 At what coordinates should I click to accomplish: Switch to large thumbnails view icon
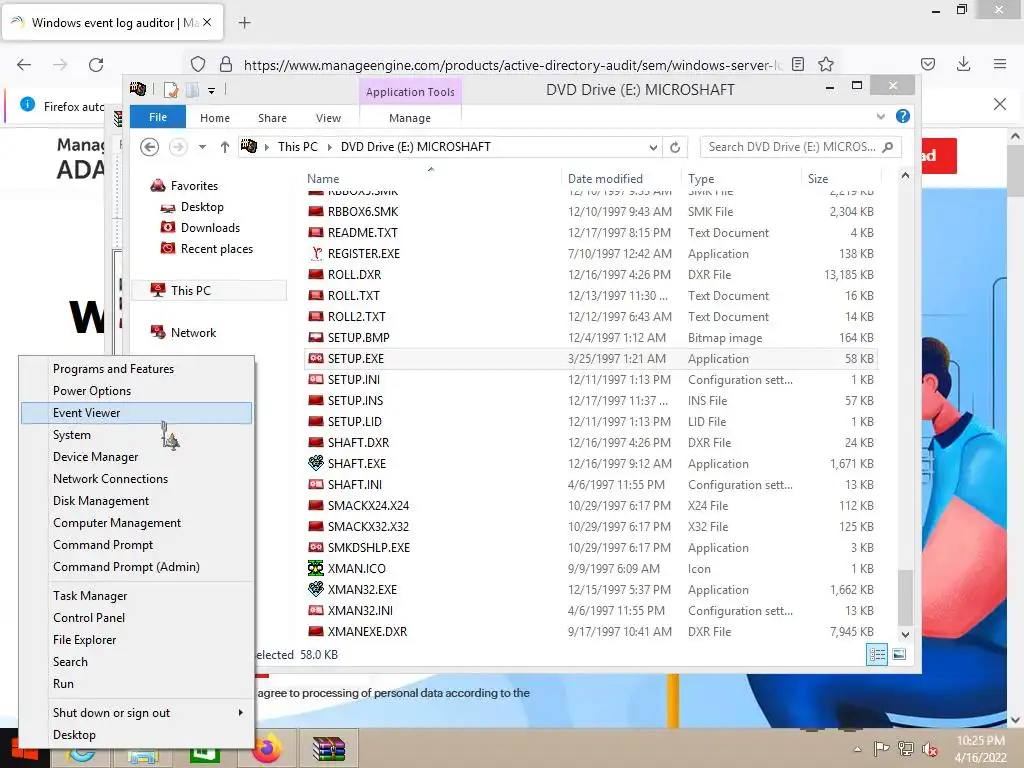[899, 654]
